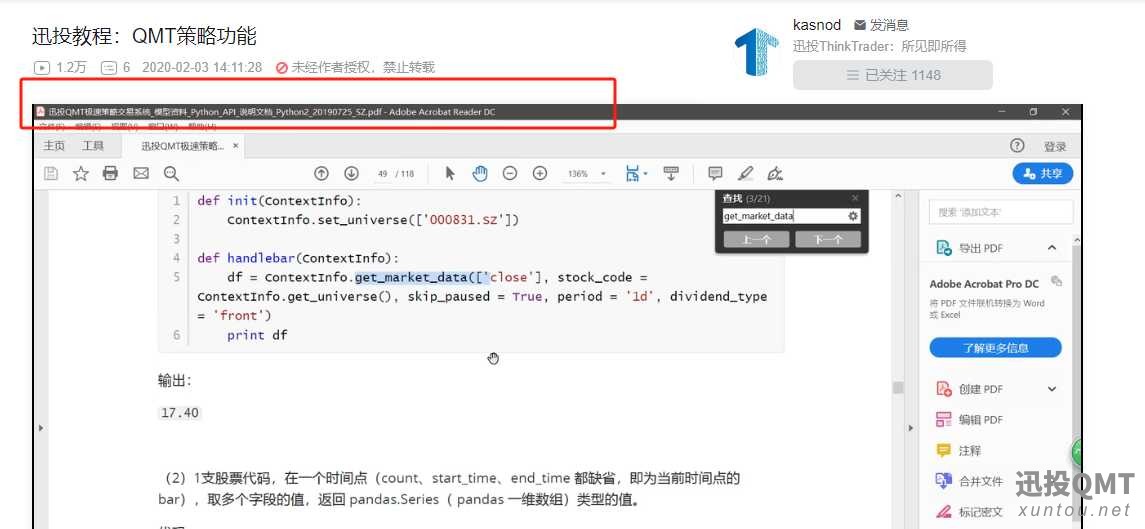1145x529 pixels.
Task: Click the save file icon in Acrobat toolbar
Action: coord(51,174)
